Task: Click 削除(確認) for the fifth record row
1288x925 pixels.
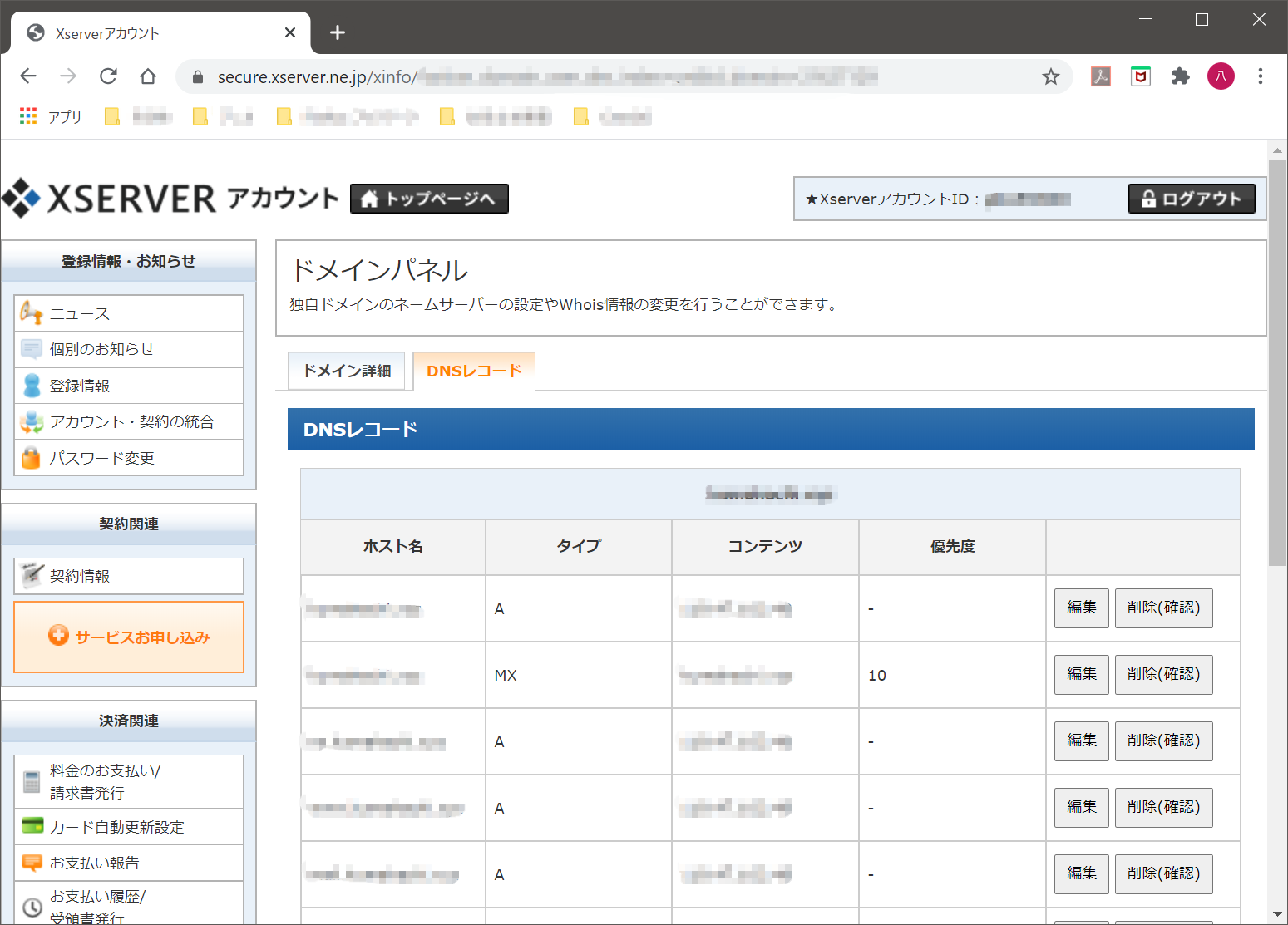Action: [1163, 873]
